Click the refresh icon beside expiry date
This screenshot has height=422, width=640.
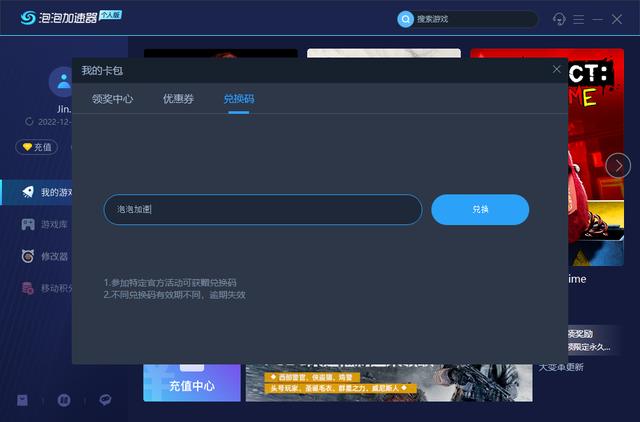coord(29,122)
